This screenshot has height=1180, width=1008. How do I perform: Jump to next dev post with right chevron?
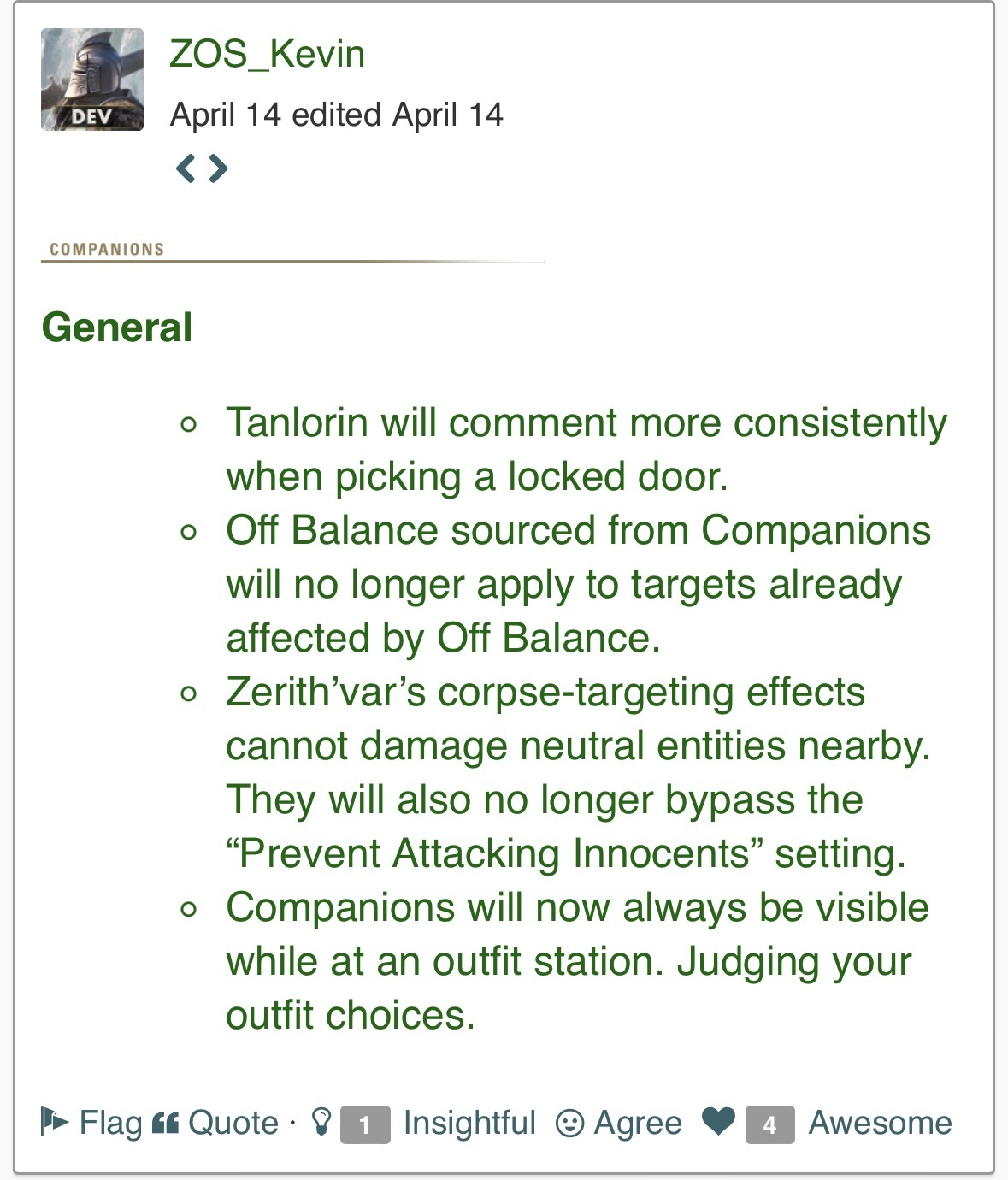(218, 168)
